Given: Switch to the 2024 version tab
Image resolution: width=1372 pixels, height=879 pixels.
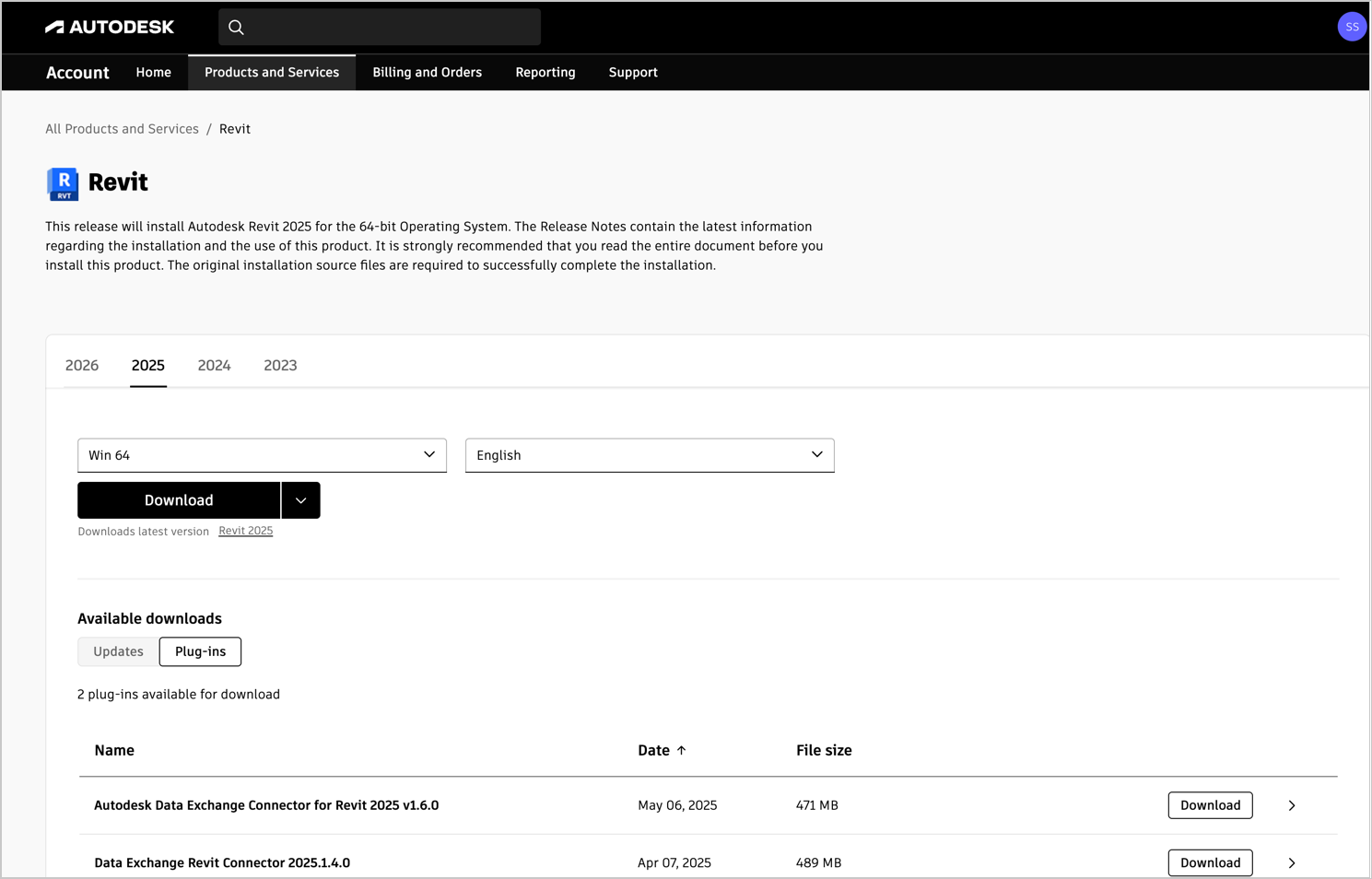Looking at the screenshot, I should point(214,366).
